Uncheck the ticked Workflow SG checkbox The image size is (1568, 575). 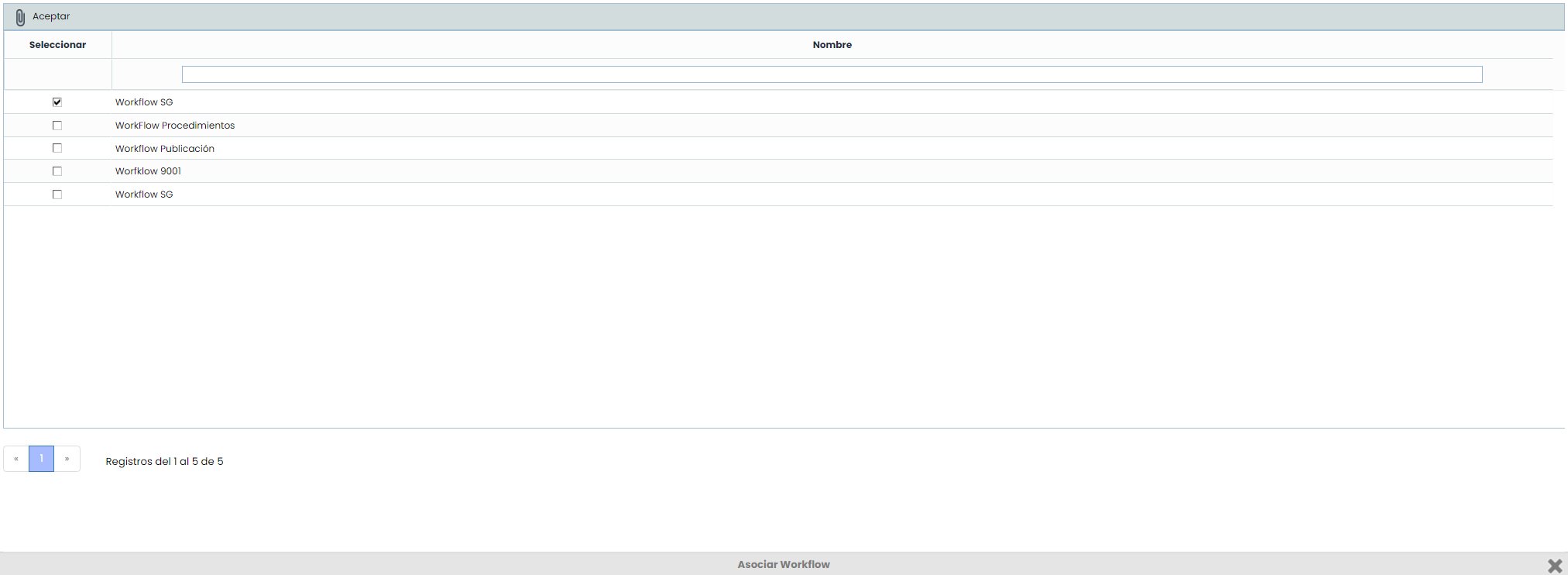[x=57, y=102]
